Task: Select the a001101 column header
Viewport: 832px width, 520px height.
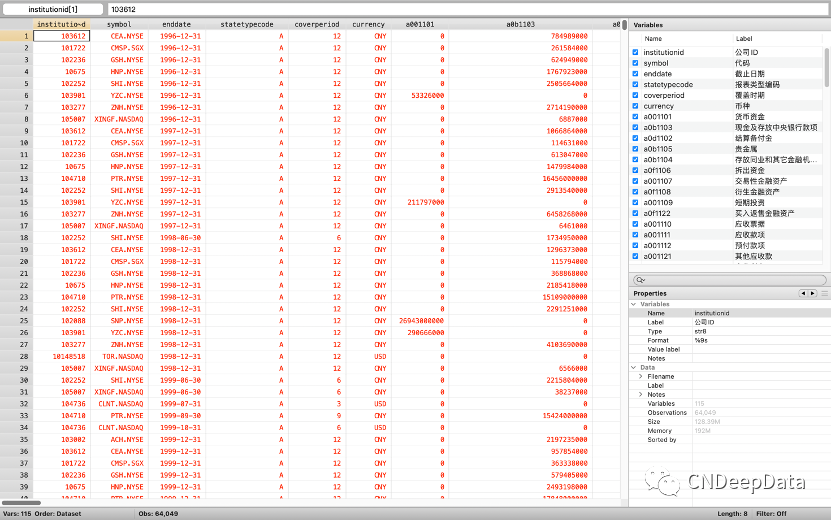Action: coord(420,24)
